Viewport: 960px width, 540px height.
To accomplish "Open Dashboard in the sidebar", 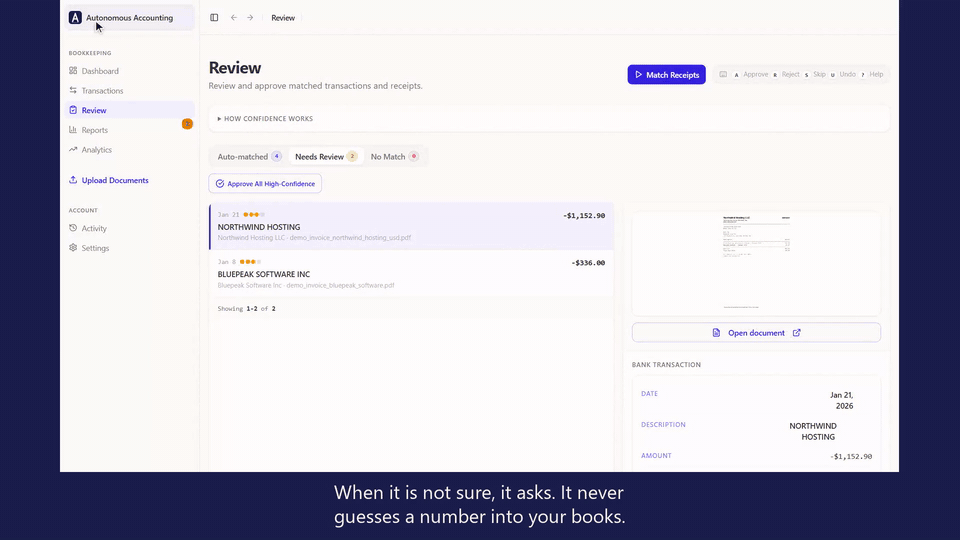I will coord(130,71).
